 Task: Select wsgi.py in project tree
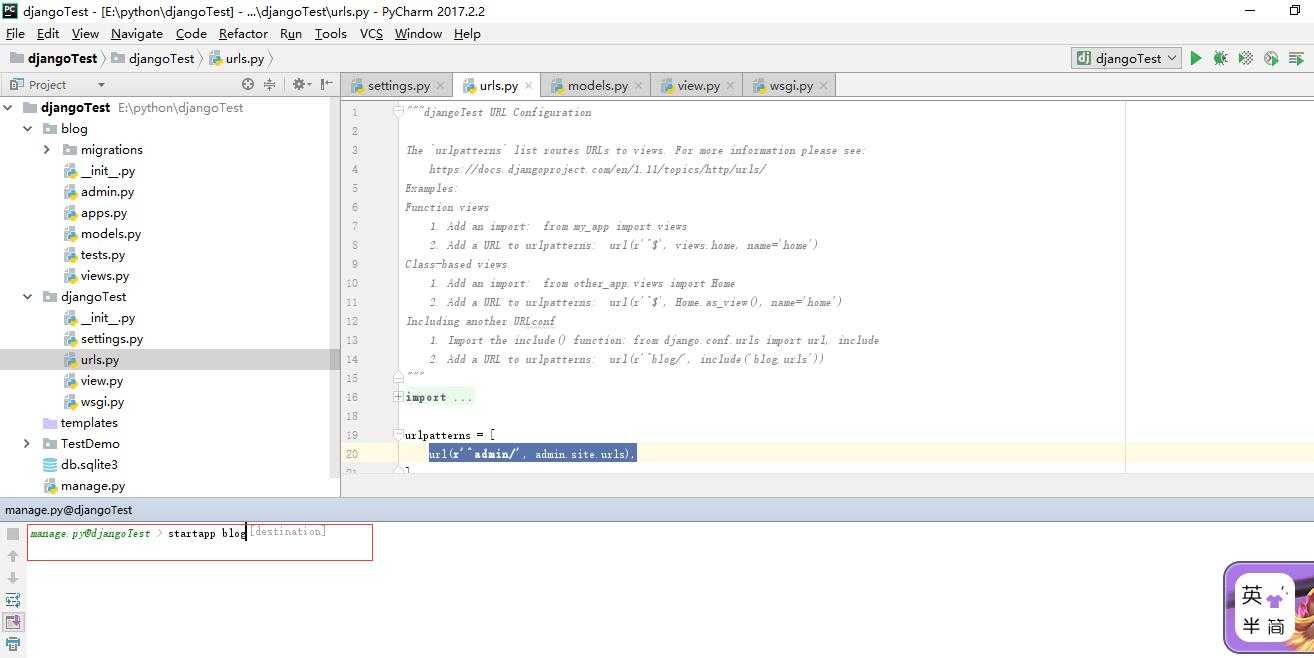point(102,401)
